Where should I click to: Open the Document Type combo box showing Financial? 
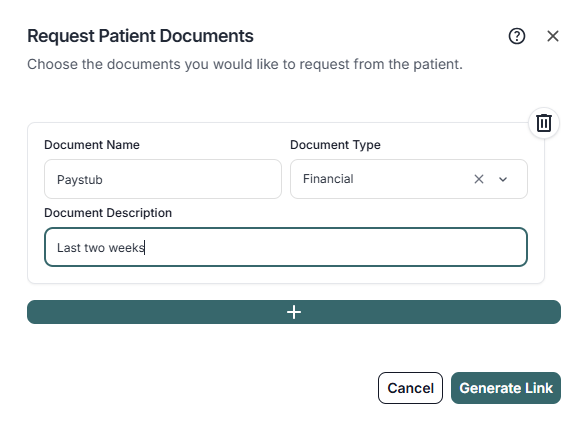pos(409,179)
